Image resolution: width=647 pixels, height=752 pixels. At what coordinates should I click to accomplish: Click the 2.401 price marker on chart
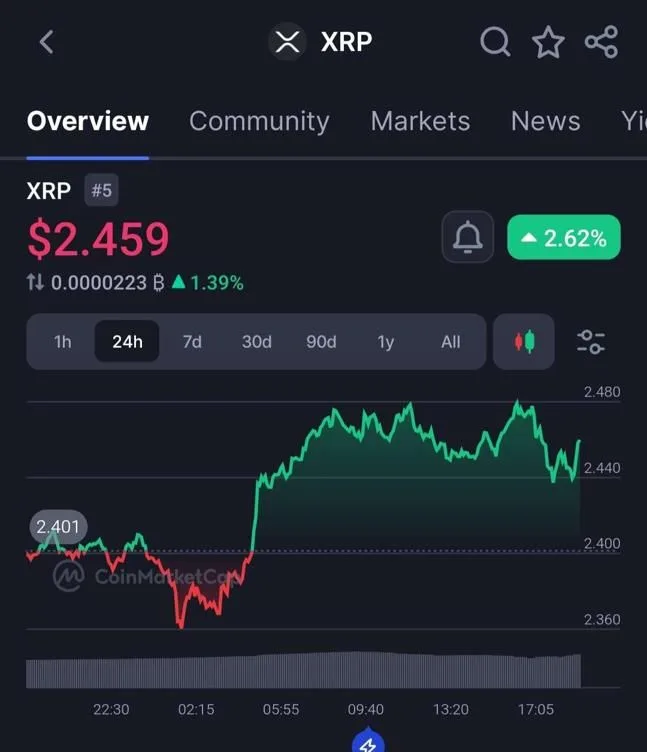58,526
